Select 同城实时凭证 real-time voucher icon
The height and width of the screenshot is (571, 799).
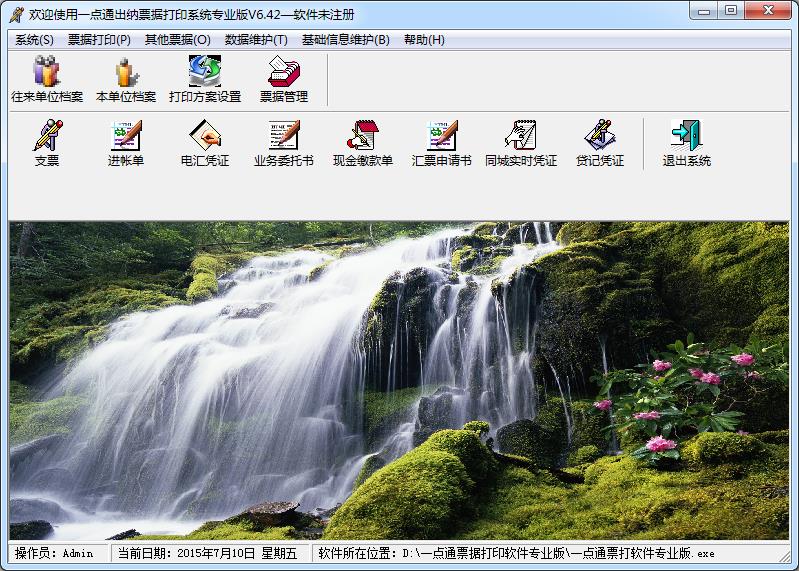pyautogui.click(x=520, y=143)
